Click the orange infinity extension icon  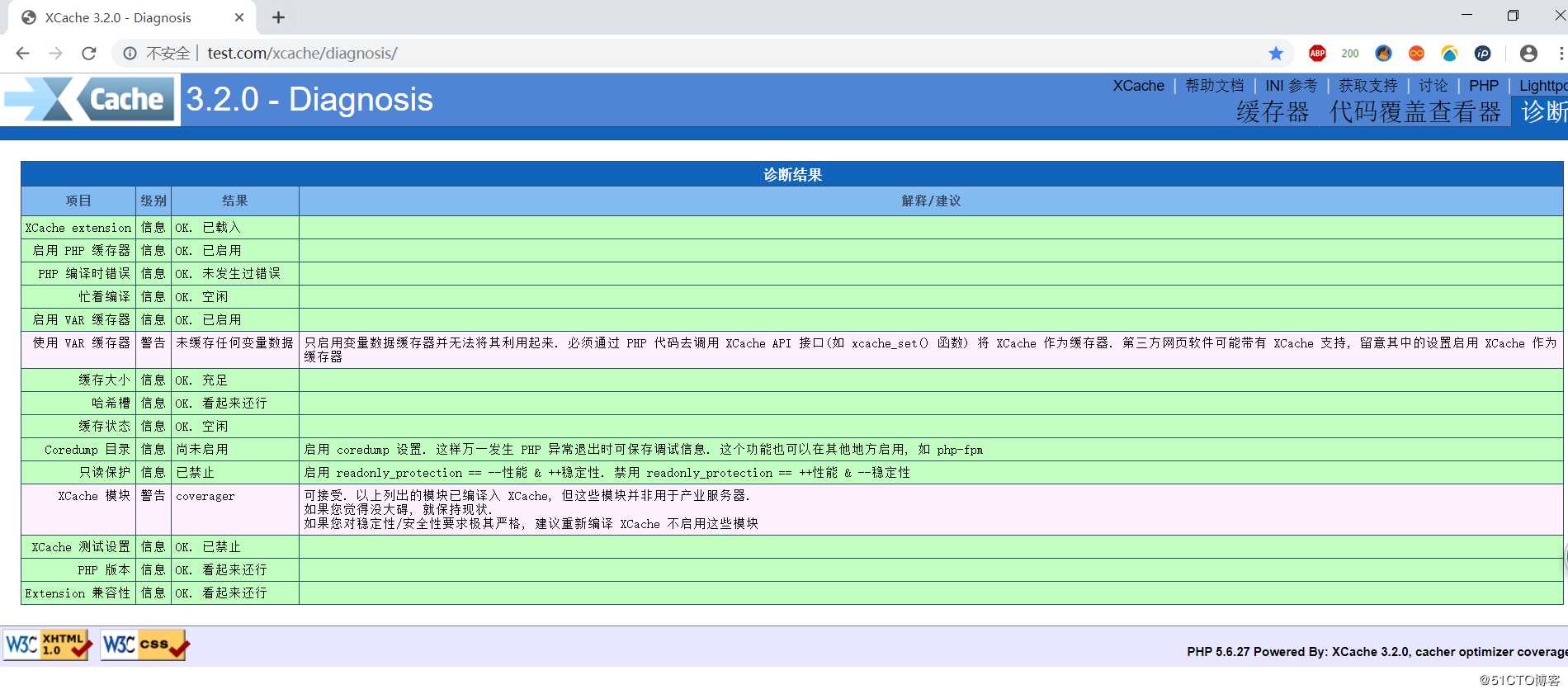tap(1417, 54)
